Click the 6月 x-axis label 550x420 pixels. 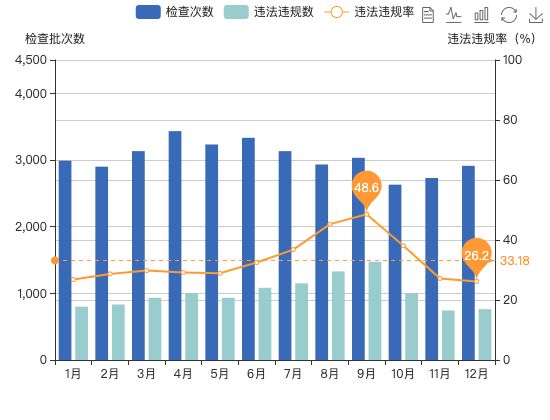256,374
